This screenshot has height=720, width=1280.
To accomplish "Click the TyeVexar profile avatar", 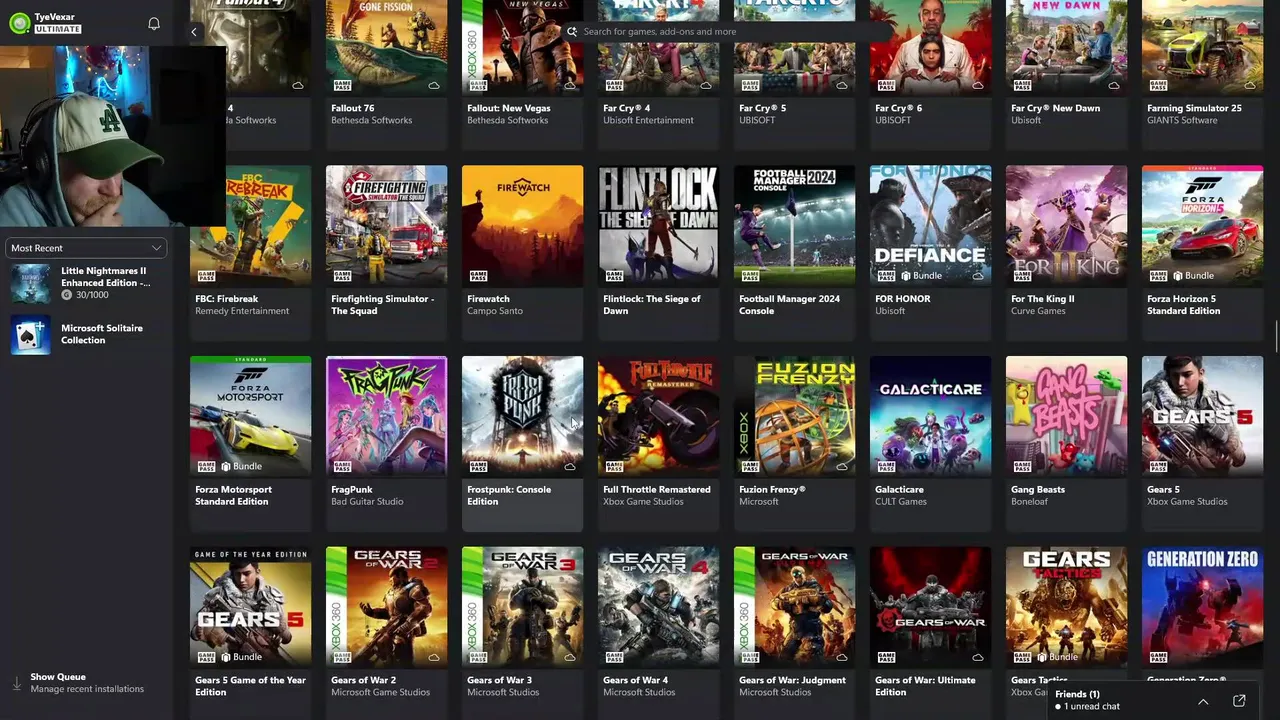I will click(x=19, y=24).
